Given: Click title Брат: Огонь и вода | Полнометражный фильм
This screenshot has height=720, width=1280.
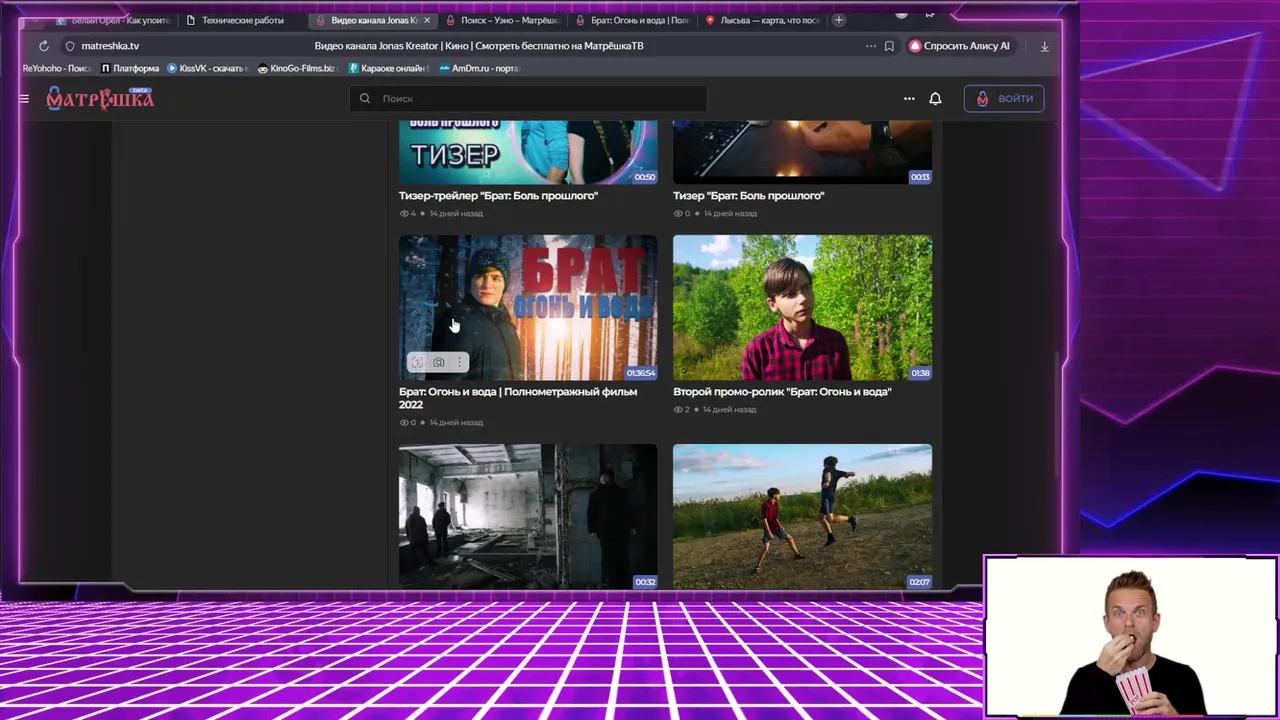Looking at the screenshot, I should [x=518, y=398].
